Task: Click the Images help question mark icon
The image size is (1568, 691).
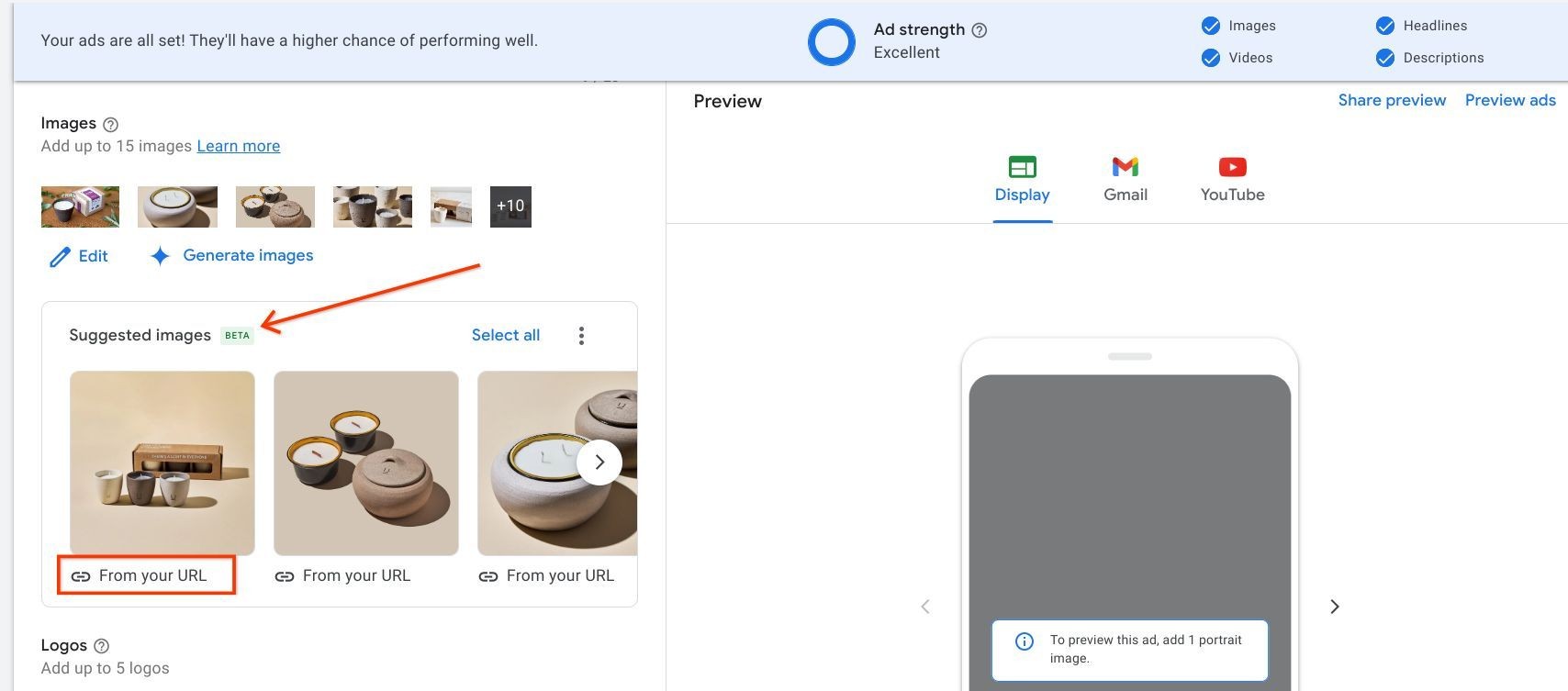Action: click(111, 124)
